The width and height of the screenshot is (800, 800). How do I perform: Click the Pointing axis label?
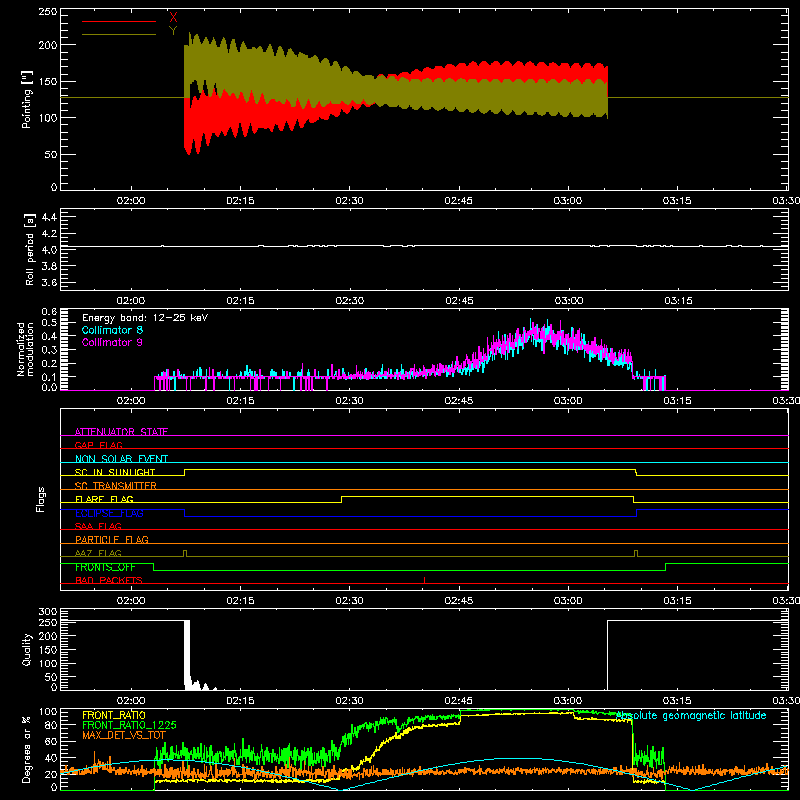tap(27, 99)
